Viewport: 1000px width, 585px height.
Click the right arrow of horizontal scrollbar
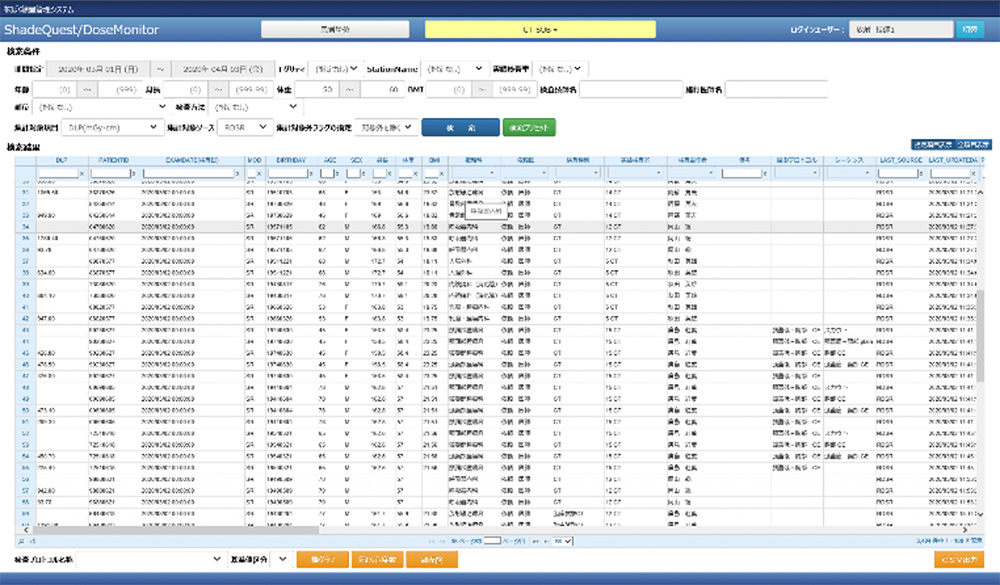tap(964, 529)
